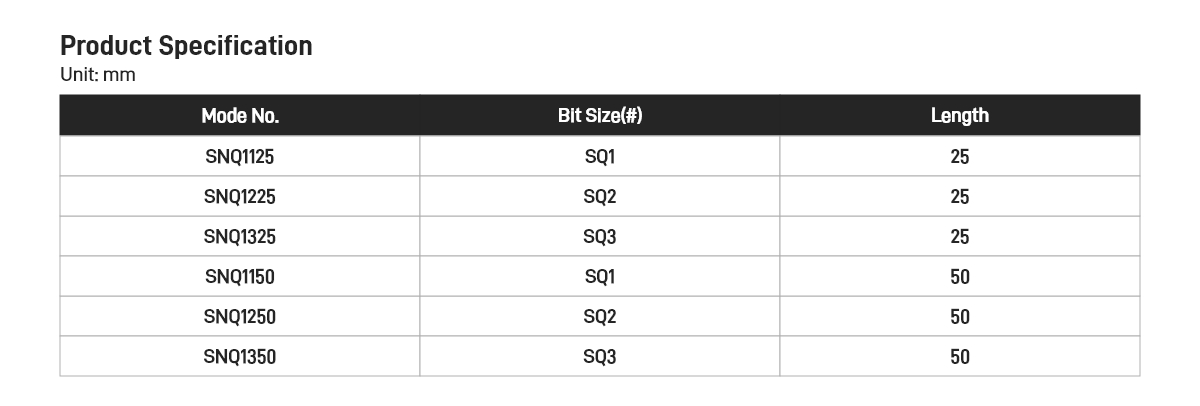This screenshot has width=1200, height=406.
Task: Click the SQ1 bit size in SNQ1125 row
Action: point(600,157)
